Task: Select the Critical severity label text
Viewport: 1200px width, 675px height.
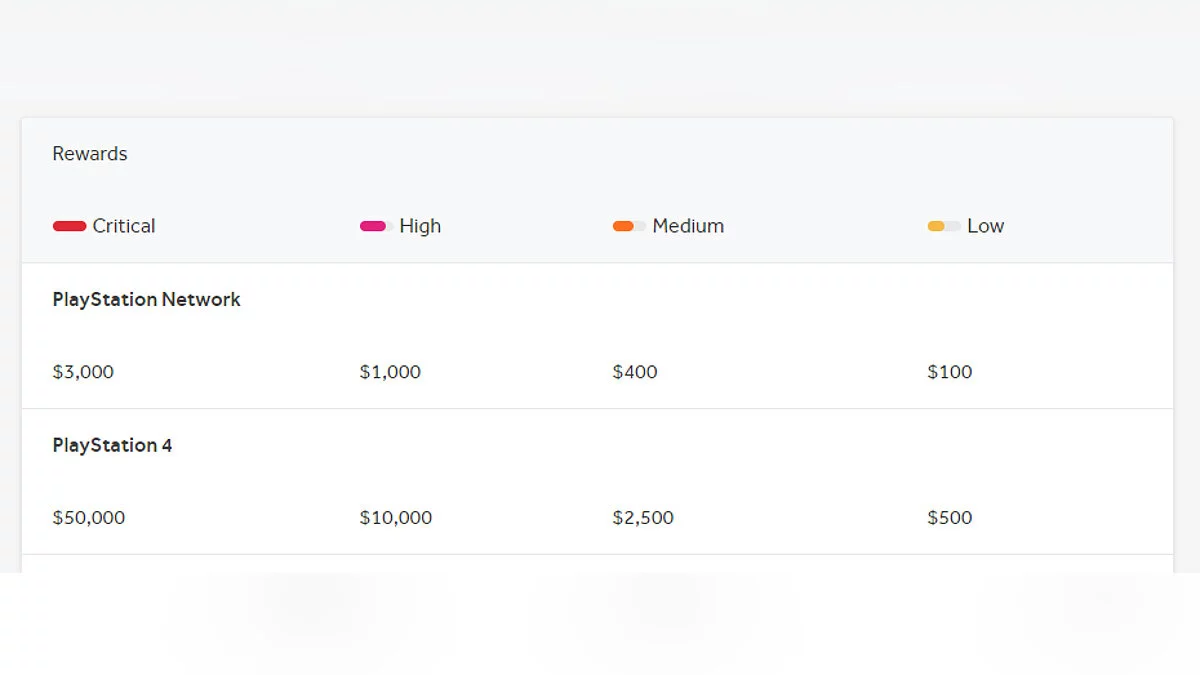Action: pyautogui.click(x=124, y=226)
